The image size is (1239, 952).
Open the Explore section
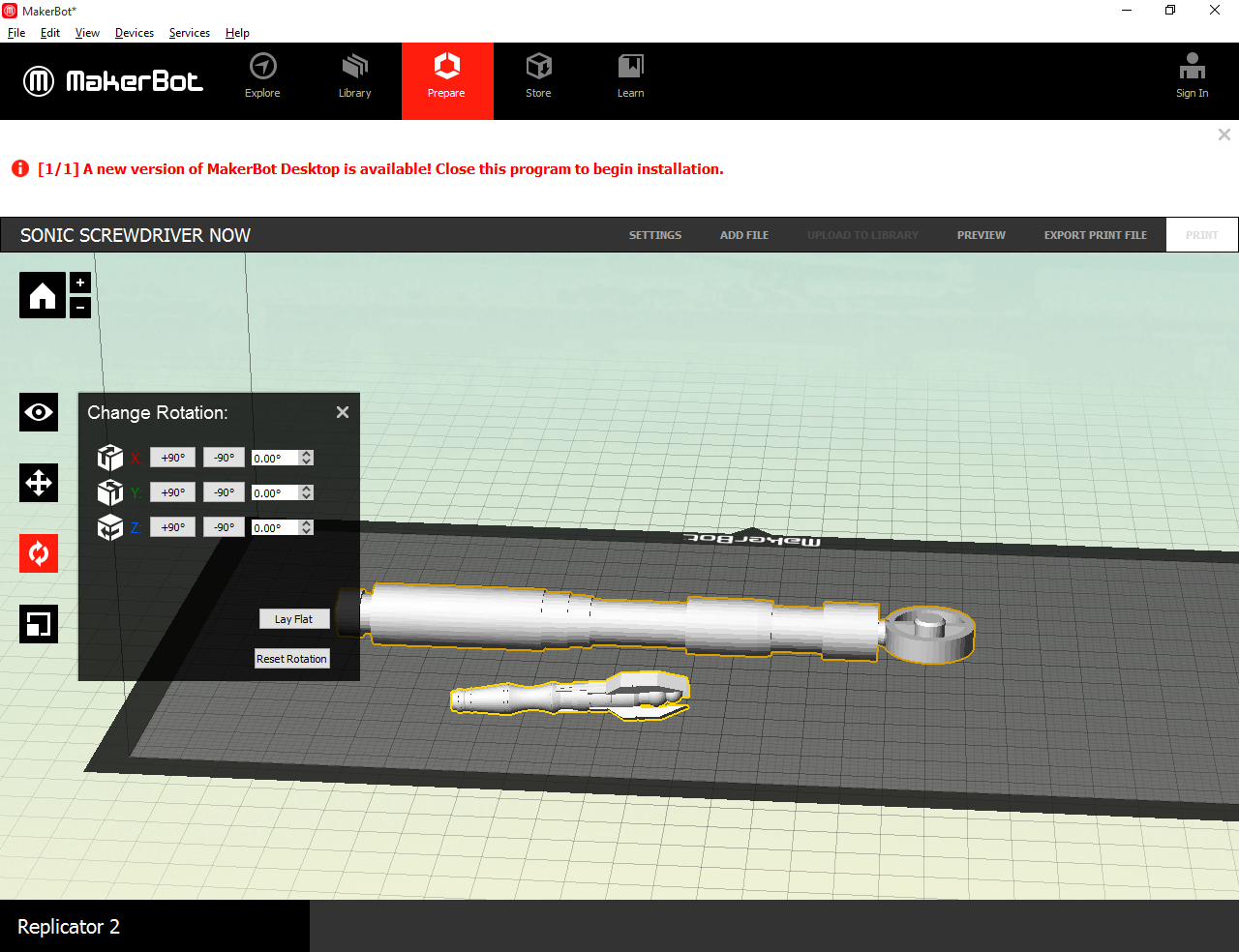coord(262,76)
